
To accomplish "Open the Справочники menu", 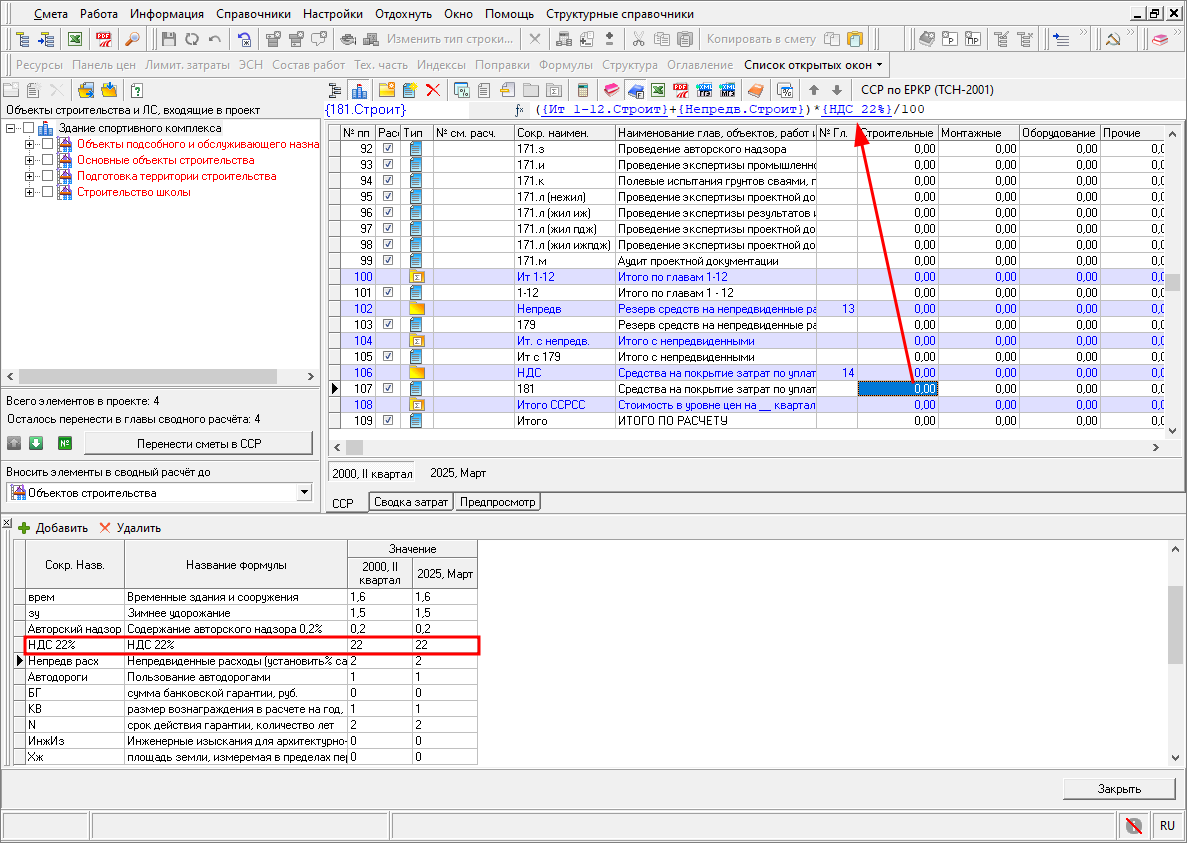I will point(253,14).
